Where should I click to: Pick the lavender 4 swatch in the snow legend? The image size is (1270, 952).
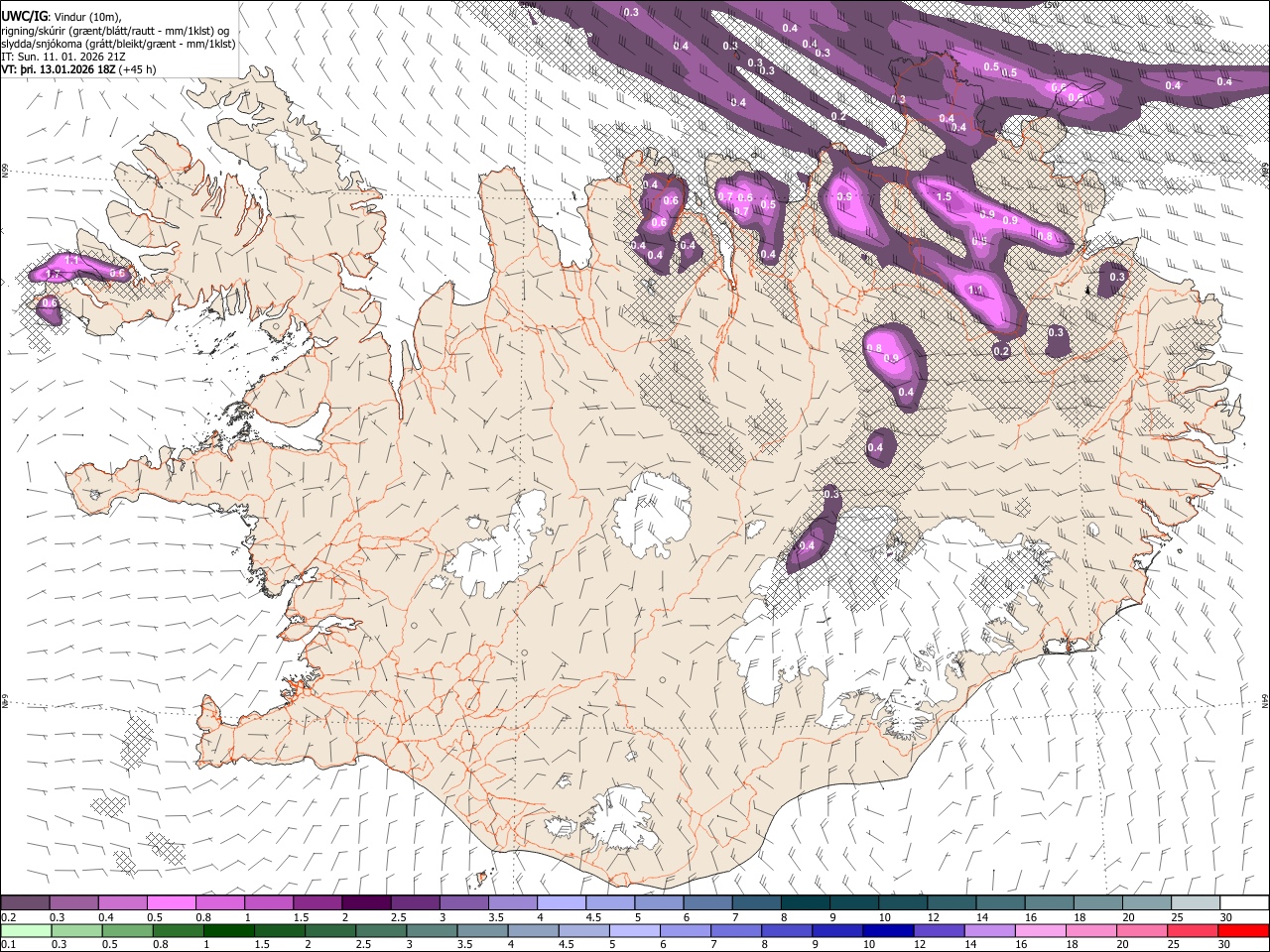tap(561, 903)
